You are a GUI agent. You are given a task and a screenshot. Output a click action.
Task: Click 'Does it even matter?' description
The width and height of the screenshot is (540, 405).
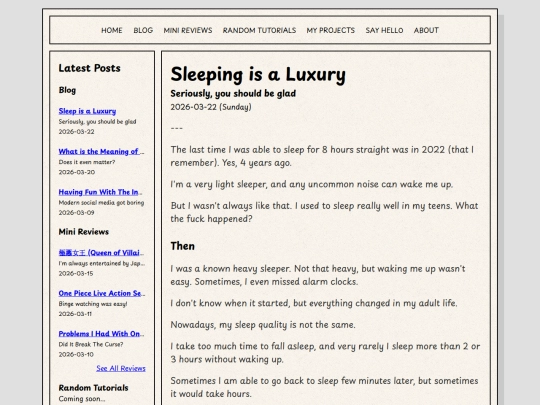pyautogui.click(x=87, y=162)
